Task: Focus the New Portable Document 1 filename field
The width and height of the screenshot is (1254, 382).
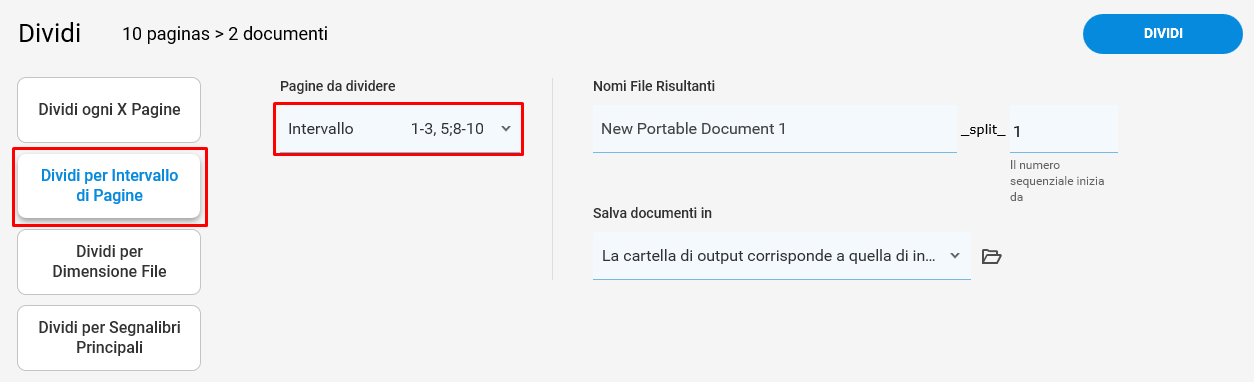Action: 775,129
